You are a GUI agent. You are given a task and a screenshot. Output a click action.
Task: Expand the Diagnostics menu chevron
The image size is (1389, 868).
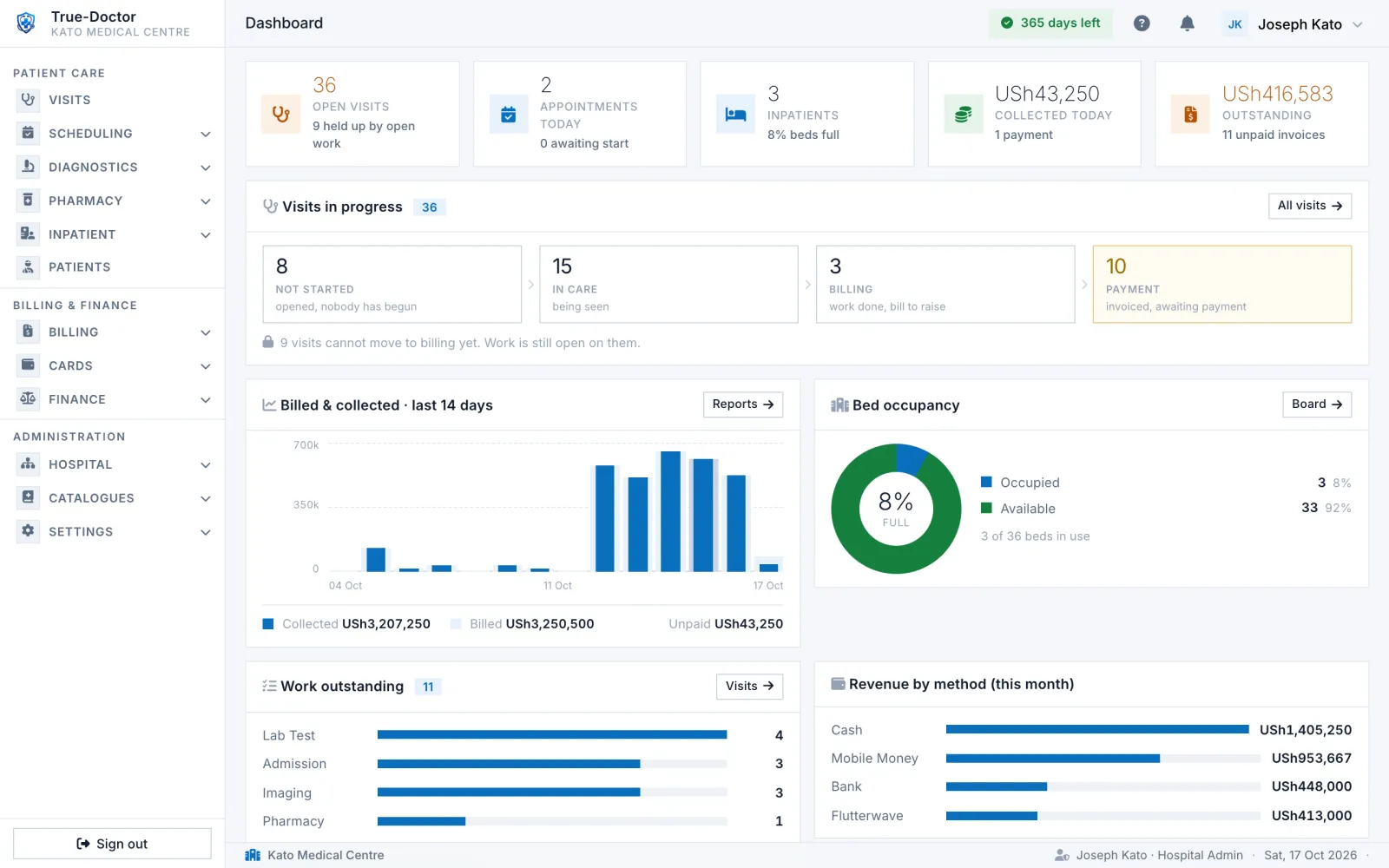[206, 168]
